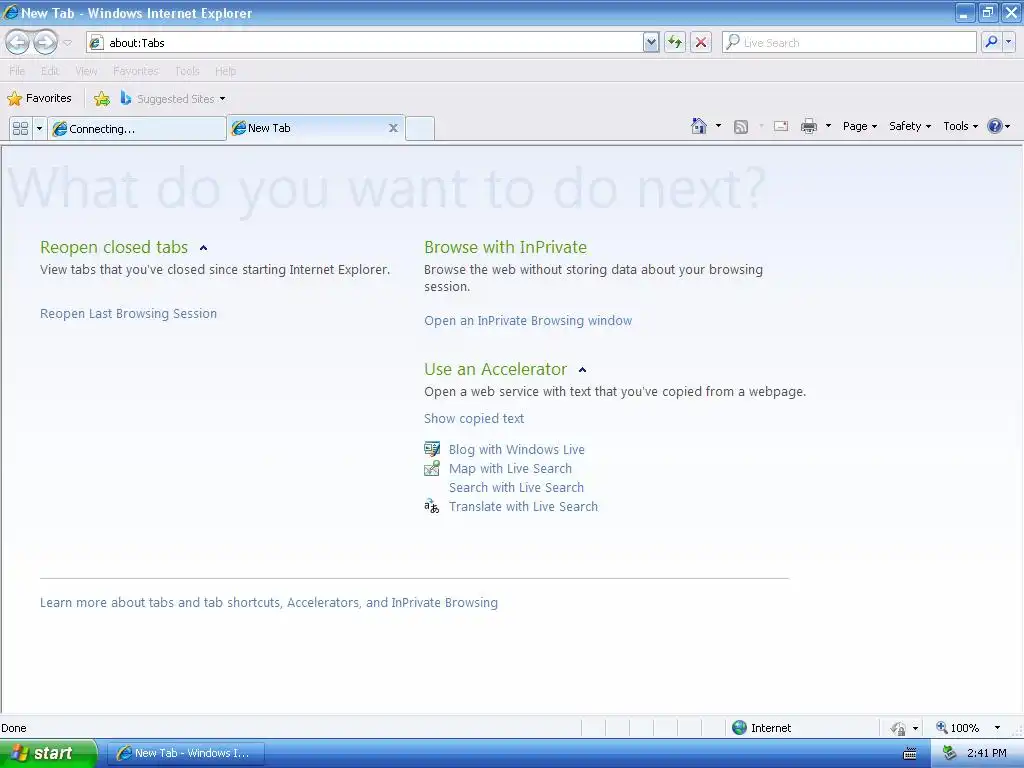Image resolution: width=1024 pixels, height=768 pixels.
Task: Click the Home icon in command bar
Action: point(698,126)
